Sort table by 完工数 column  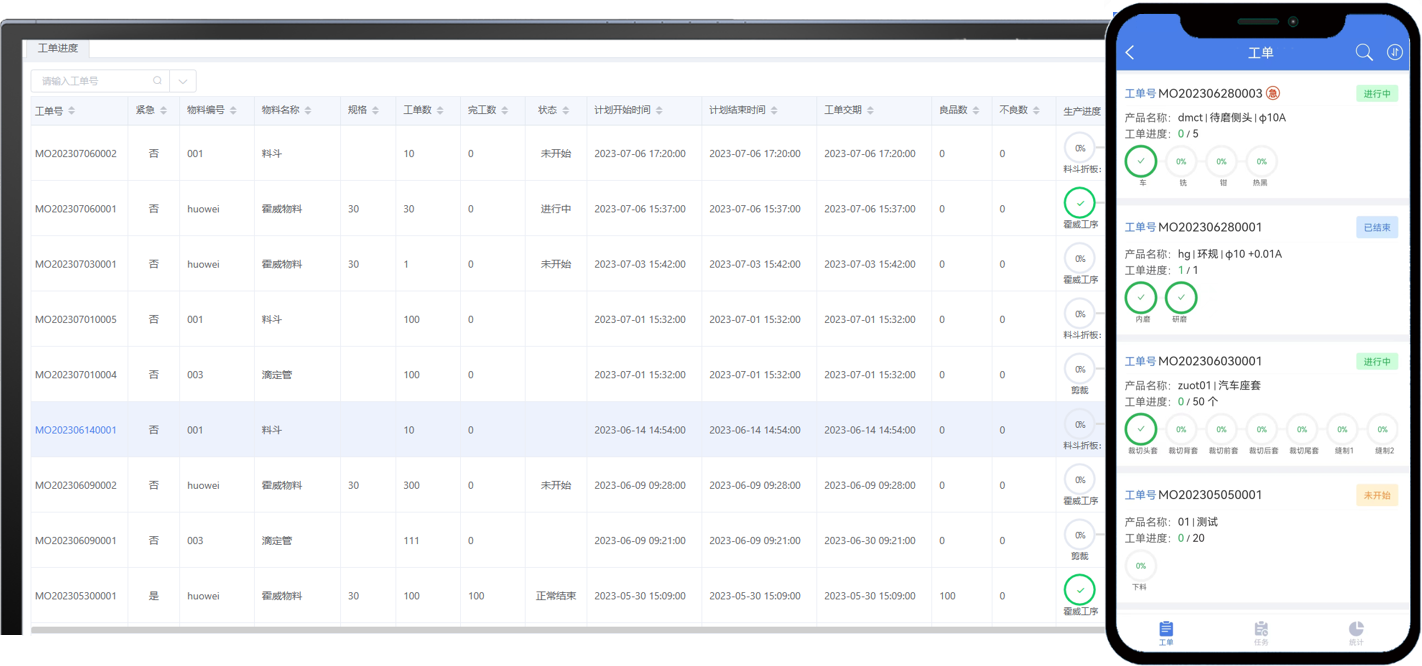click(505, 110)
